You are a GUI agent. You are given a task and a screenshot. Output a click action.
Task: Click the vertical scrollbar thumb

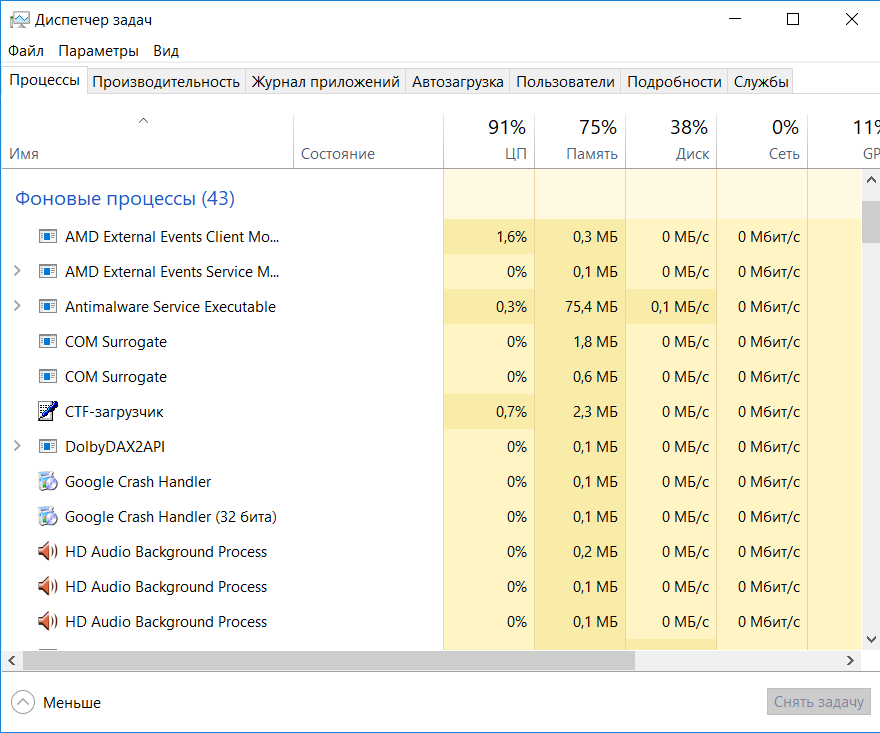tap(870, 222)
